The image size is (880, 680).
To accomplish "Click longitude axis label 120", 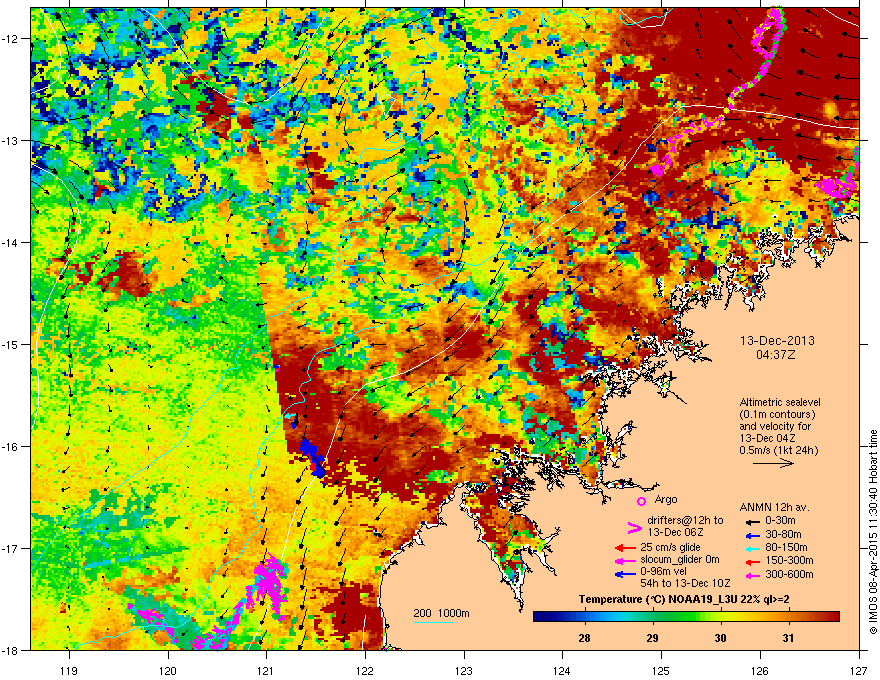I will pyautogui.click(x=168, y=670).
